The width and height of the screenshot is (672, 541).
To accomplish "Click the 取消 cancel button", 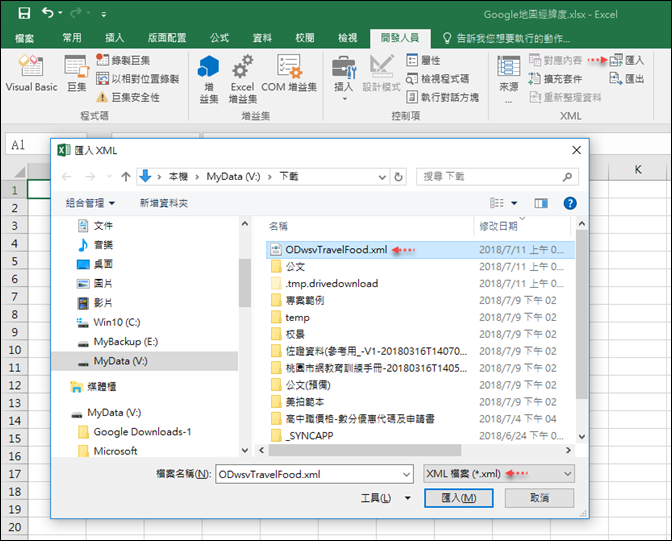I will [x=539, y=498].
